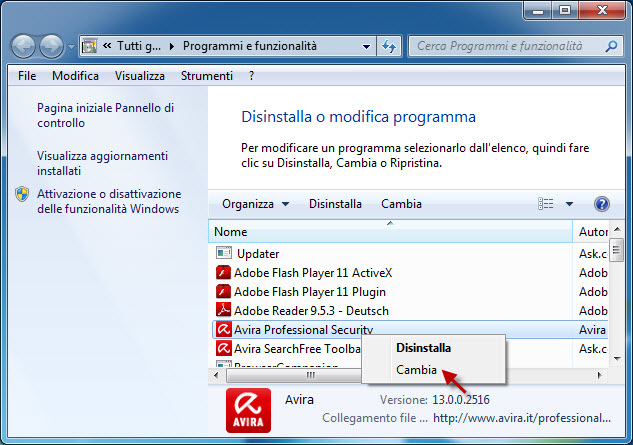Click the Forward navigation arrow button

coord(51,46)
